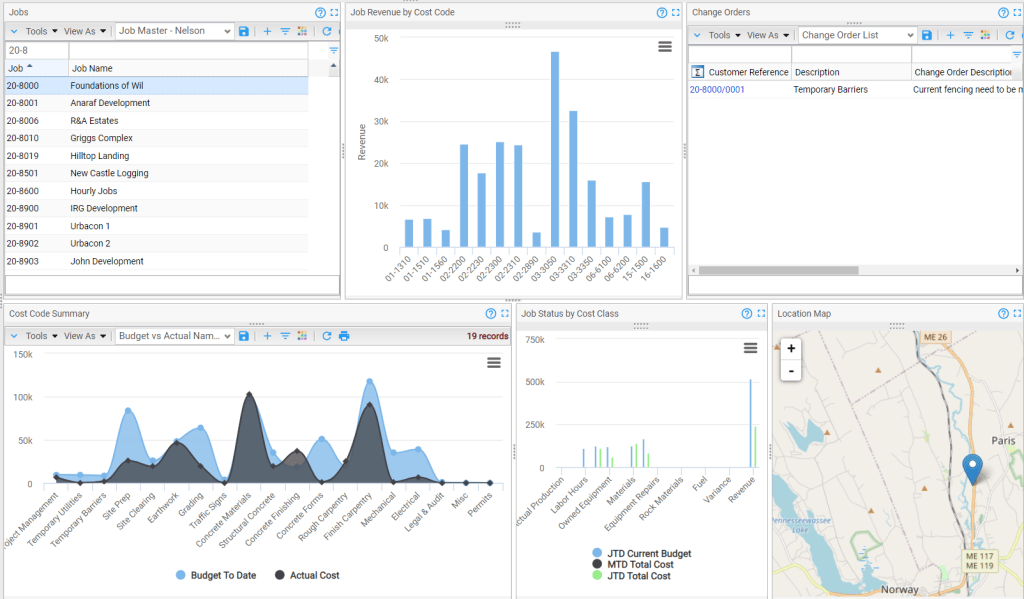Open View As menu in Cost Code Summary
The image size is (1024, 599).
tap(85, 336)
